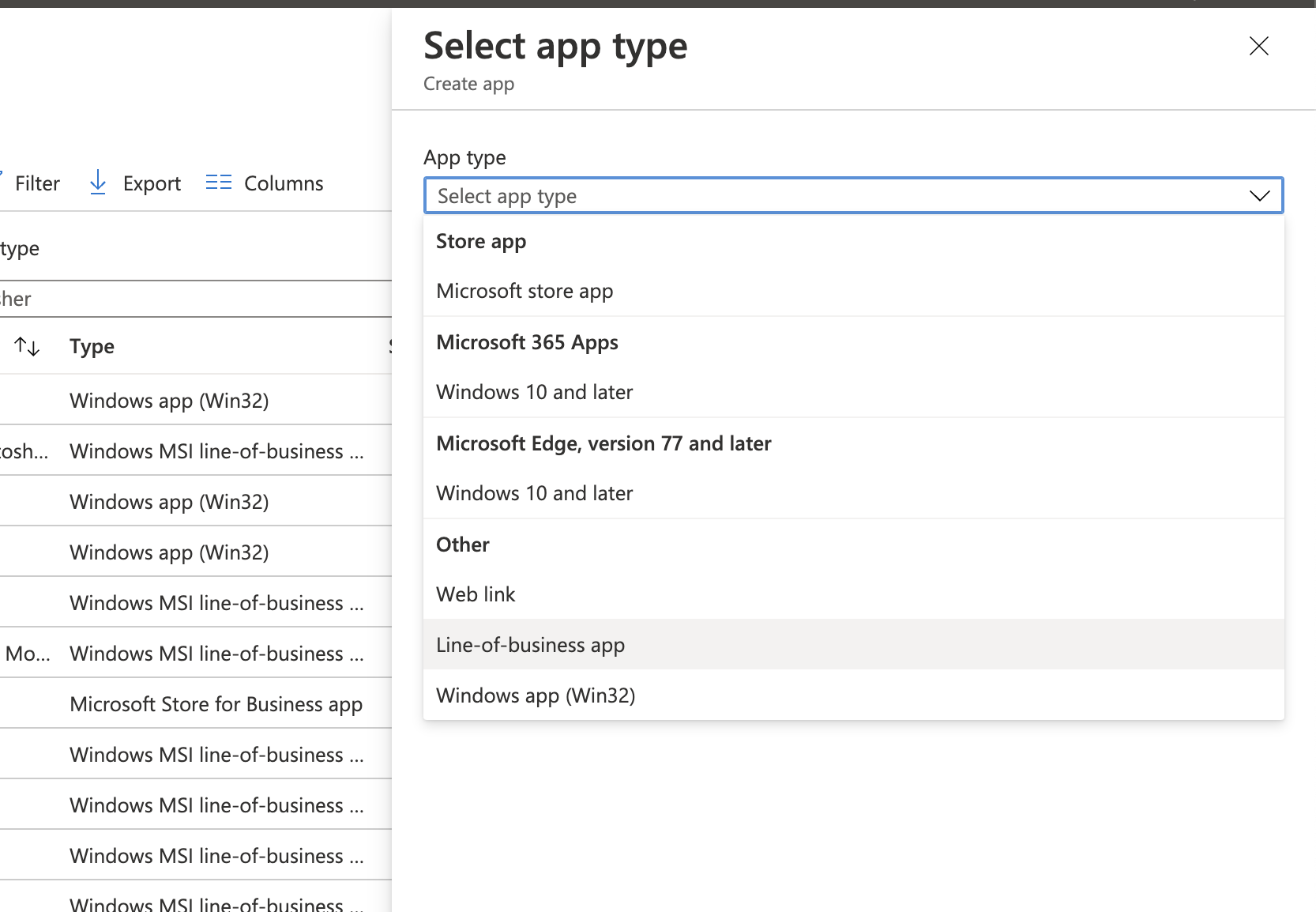Viewport: 1316px width, 912px height.
Task: Open the Filter options
Action: 32,183
